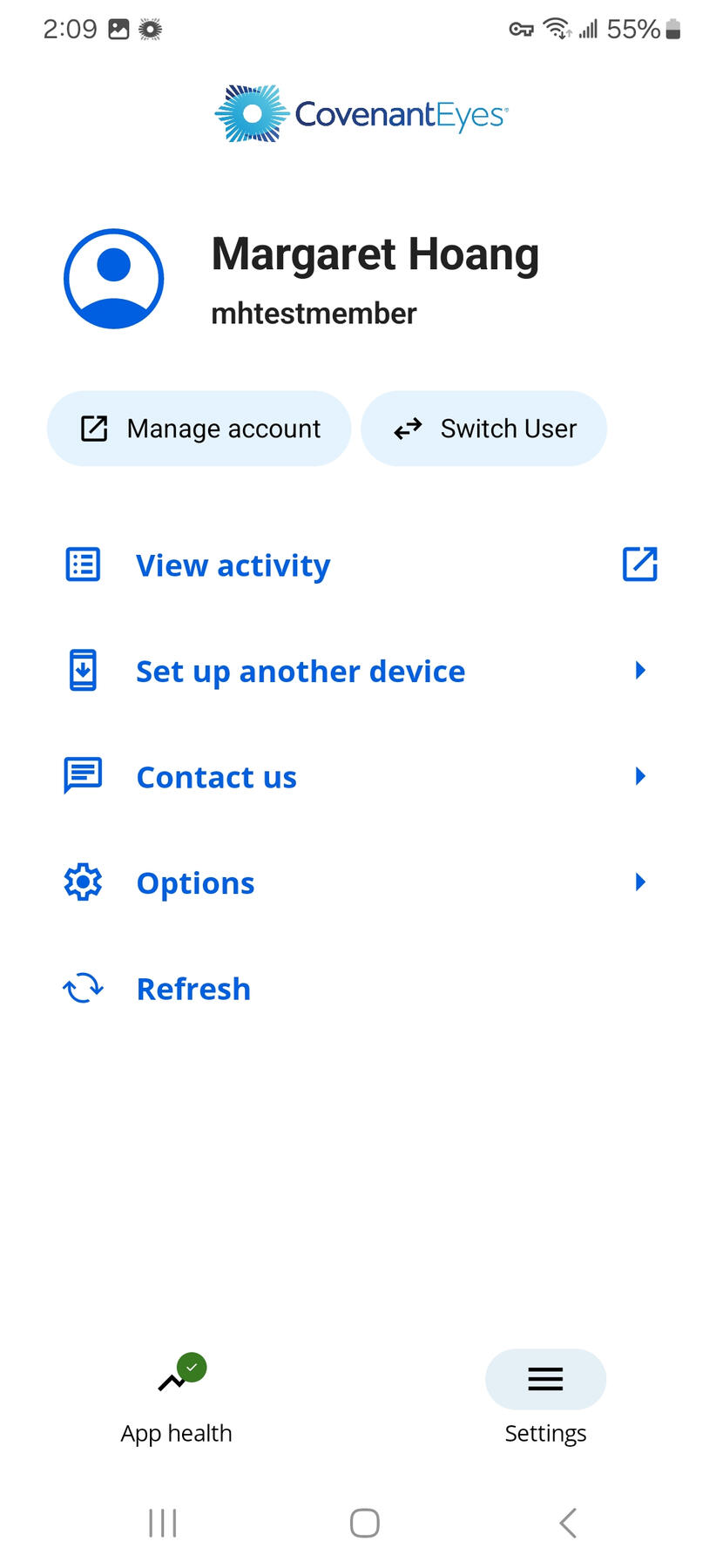Tap the Refresh sync arrows icon
Image resolution: width=723 pixels, height=1568 pixels.
click(84, 988)
